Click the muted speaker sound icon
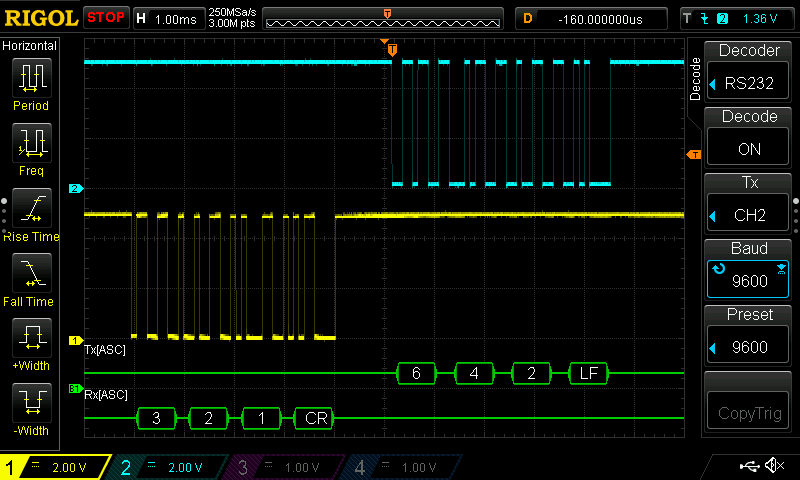Screen dimensions: 800x480 tap(774, 465)
